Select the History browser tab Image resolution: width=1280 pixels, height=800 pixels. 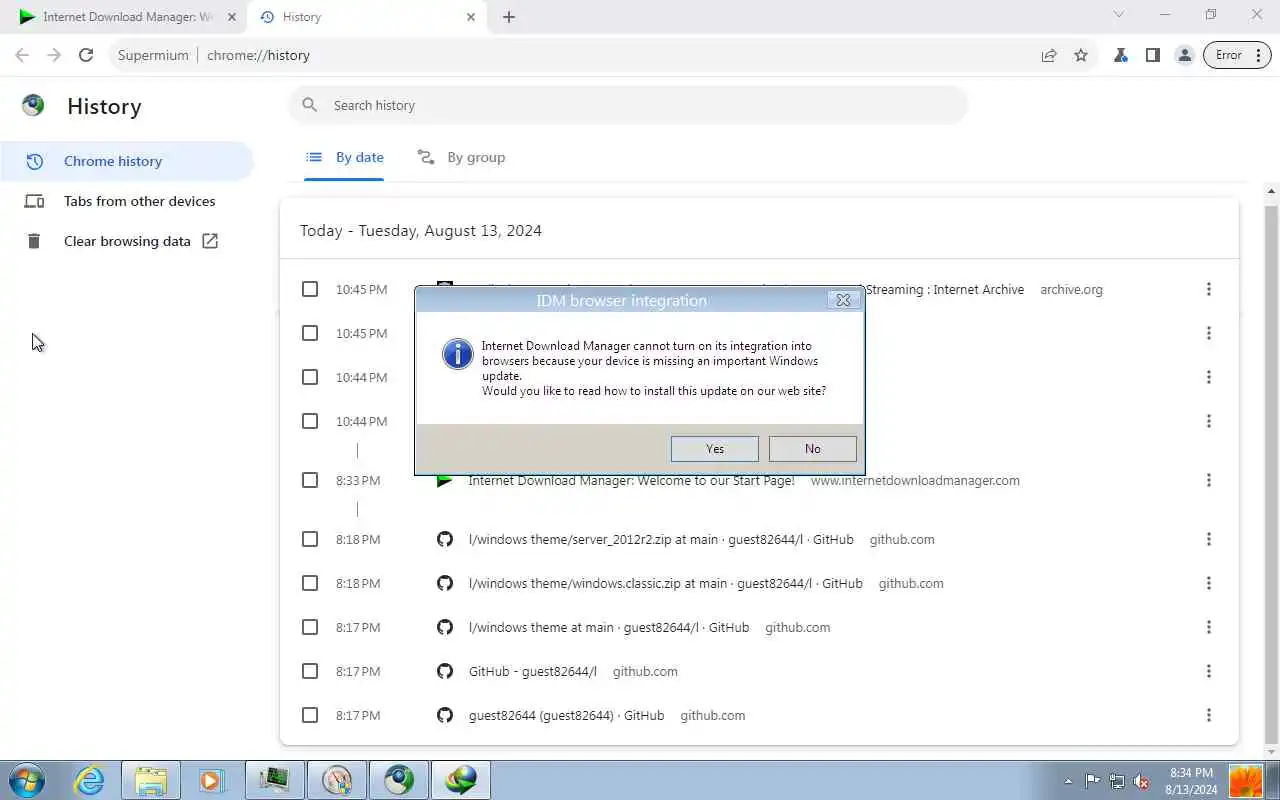point(365,17)
